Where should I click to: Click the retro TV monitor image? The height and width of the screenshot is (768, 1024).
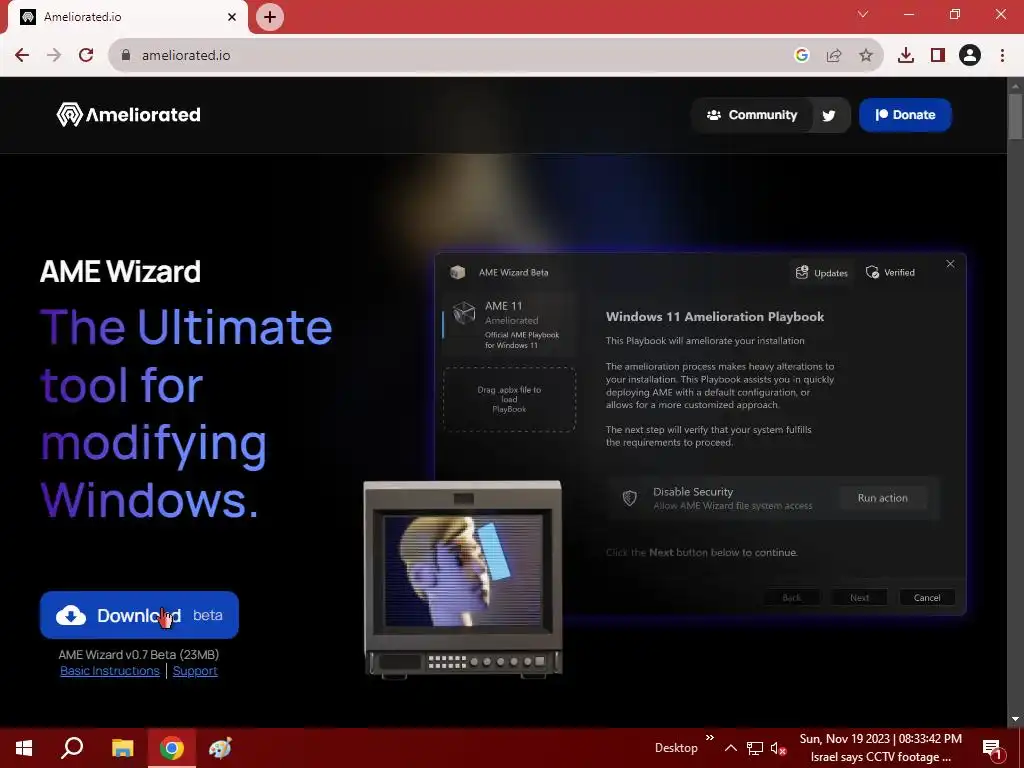point(463,579)
